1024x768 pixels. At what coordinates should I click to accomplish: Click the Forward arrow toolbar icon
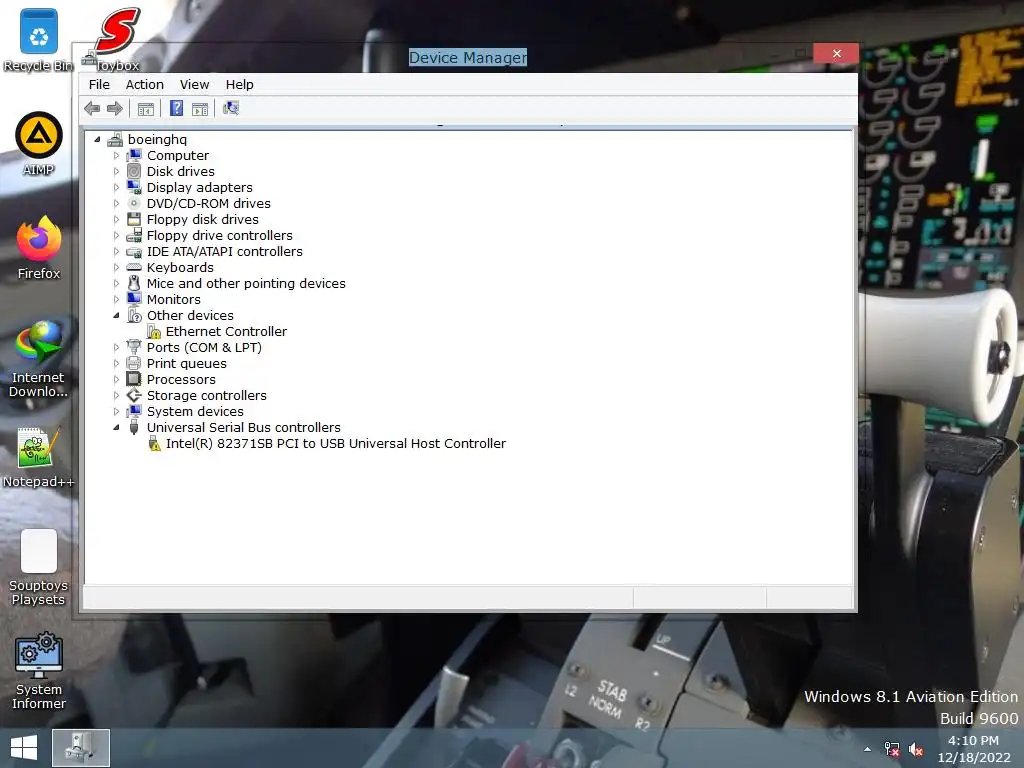[115, 108]
